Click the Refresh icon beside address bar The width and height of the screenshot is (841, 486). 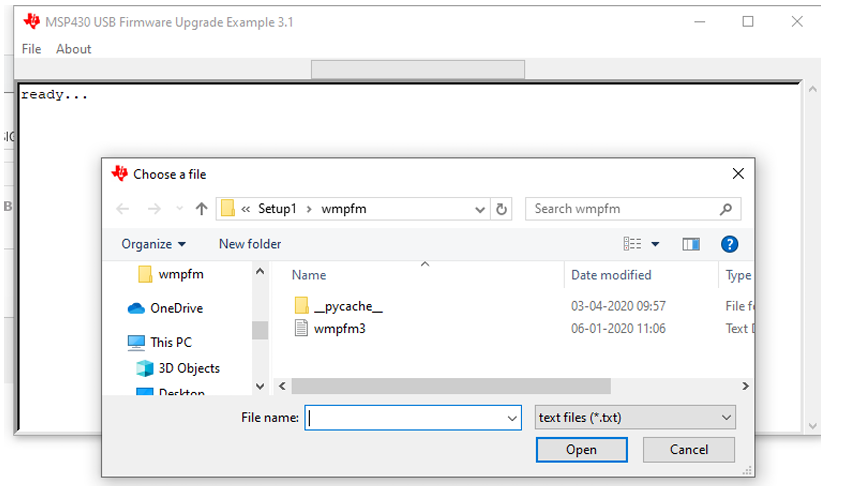point(502,209)
